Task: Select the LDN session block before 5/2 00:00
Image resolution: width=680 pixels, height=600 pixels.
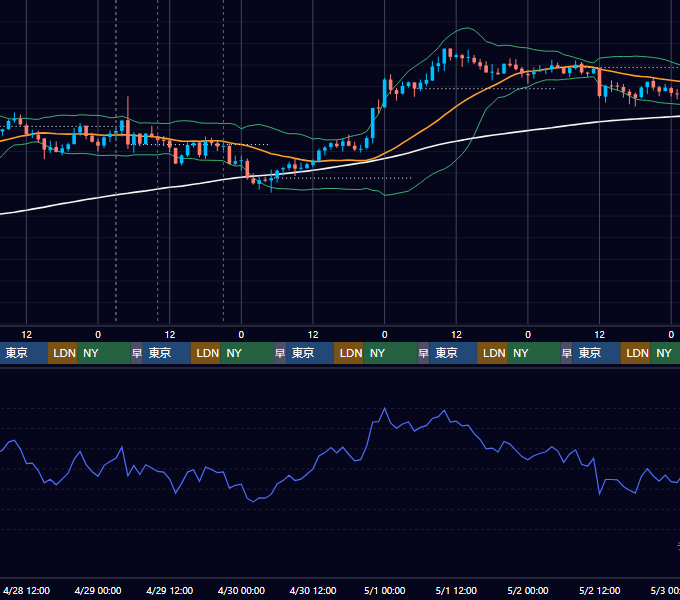Action: (492, 353)
